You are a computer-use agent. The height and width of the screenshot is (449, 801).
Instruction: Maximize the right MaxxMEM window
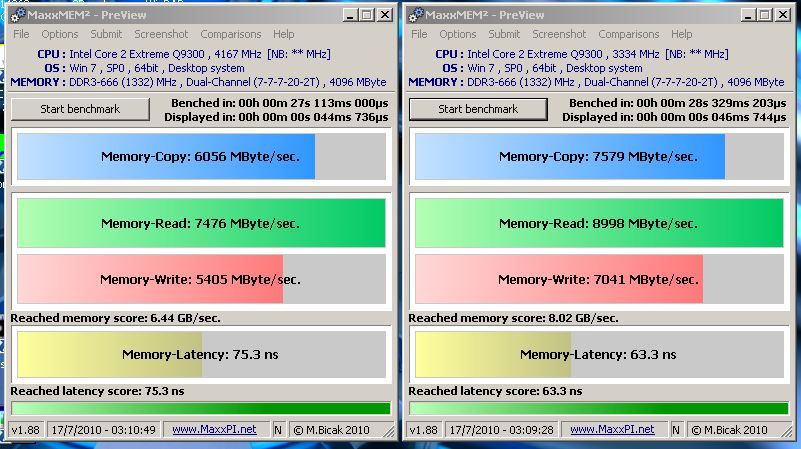pyautogui.click(x=765, y=15)
